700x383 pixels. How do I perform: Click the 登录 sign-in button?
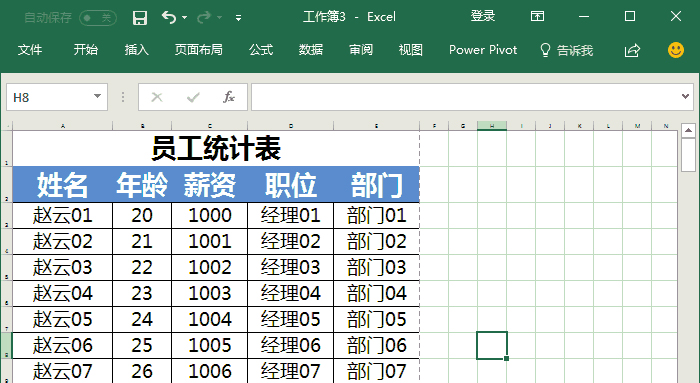[483, 17]
